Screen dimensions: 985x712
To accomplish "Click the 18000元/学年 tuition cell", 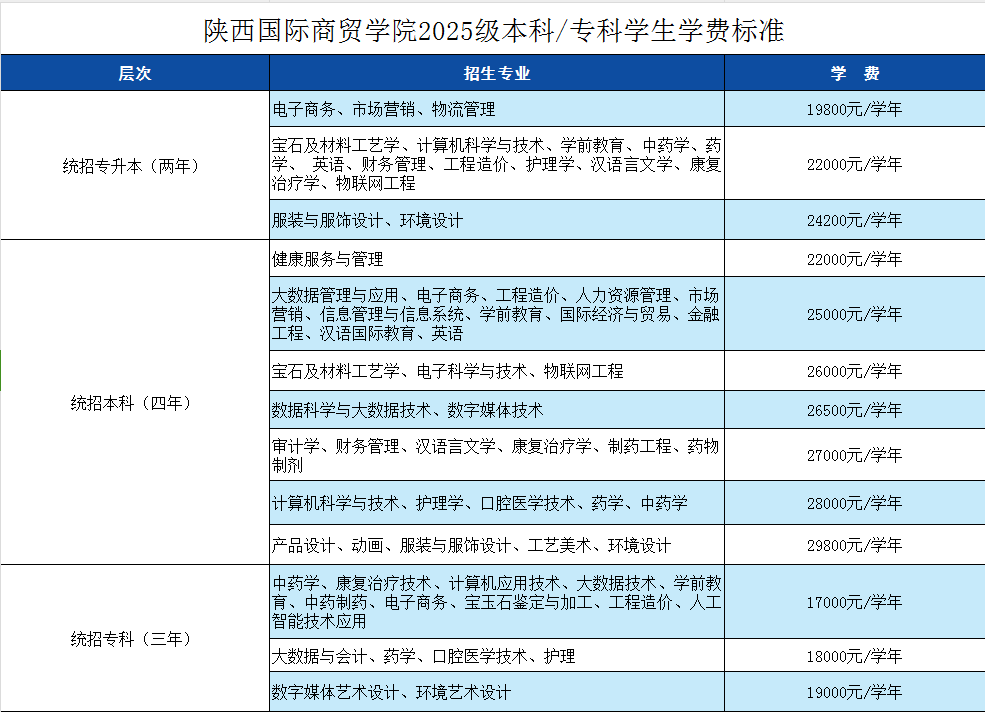I will (x=855, y=655).
